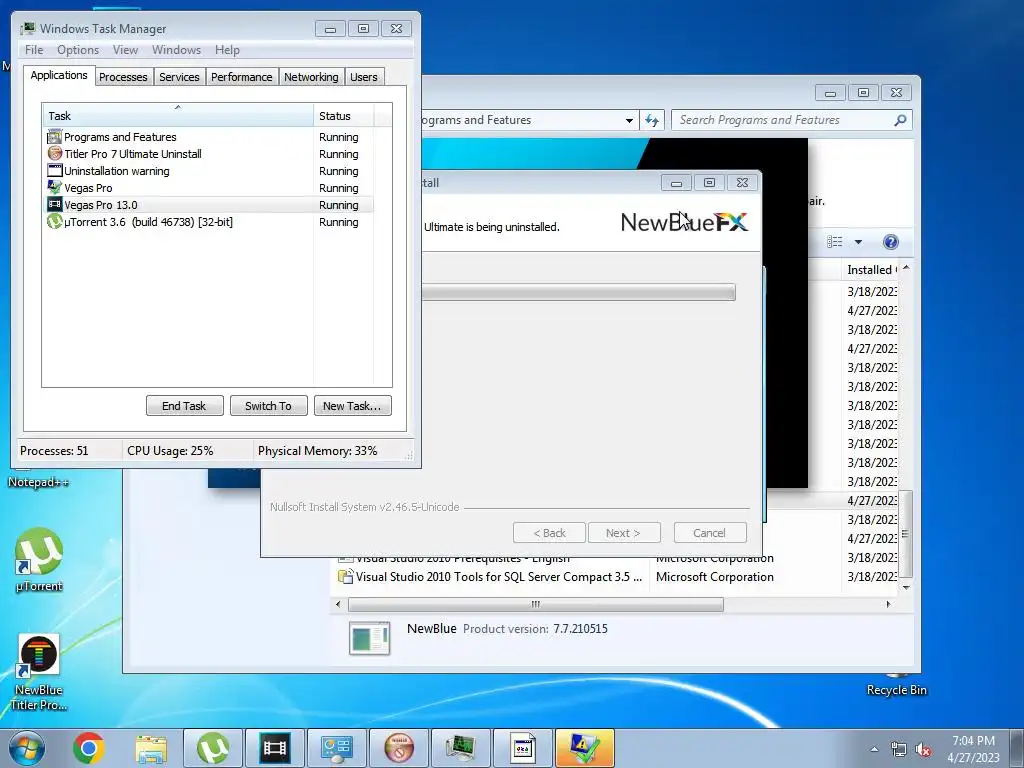This screenshot has height=768, width=1024.
Task: Click the End Task button
Action: [184, 406]
